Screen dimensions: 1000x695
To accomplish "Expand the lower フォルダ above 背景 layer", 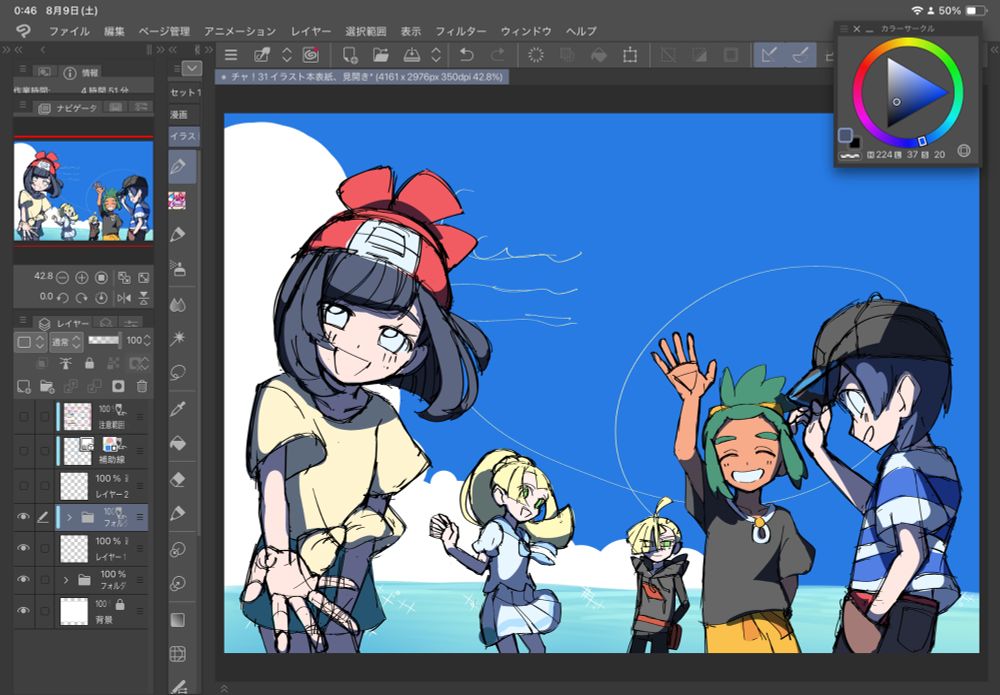I will pyautogui.click(x=66, y=579).
